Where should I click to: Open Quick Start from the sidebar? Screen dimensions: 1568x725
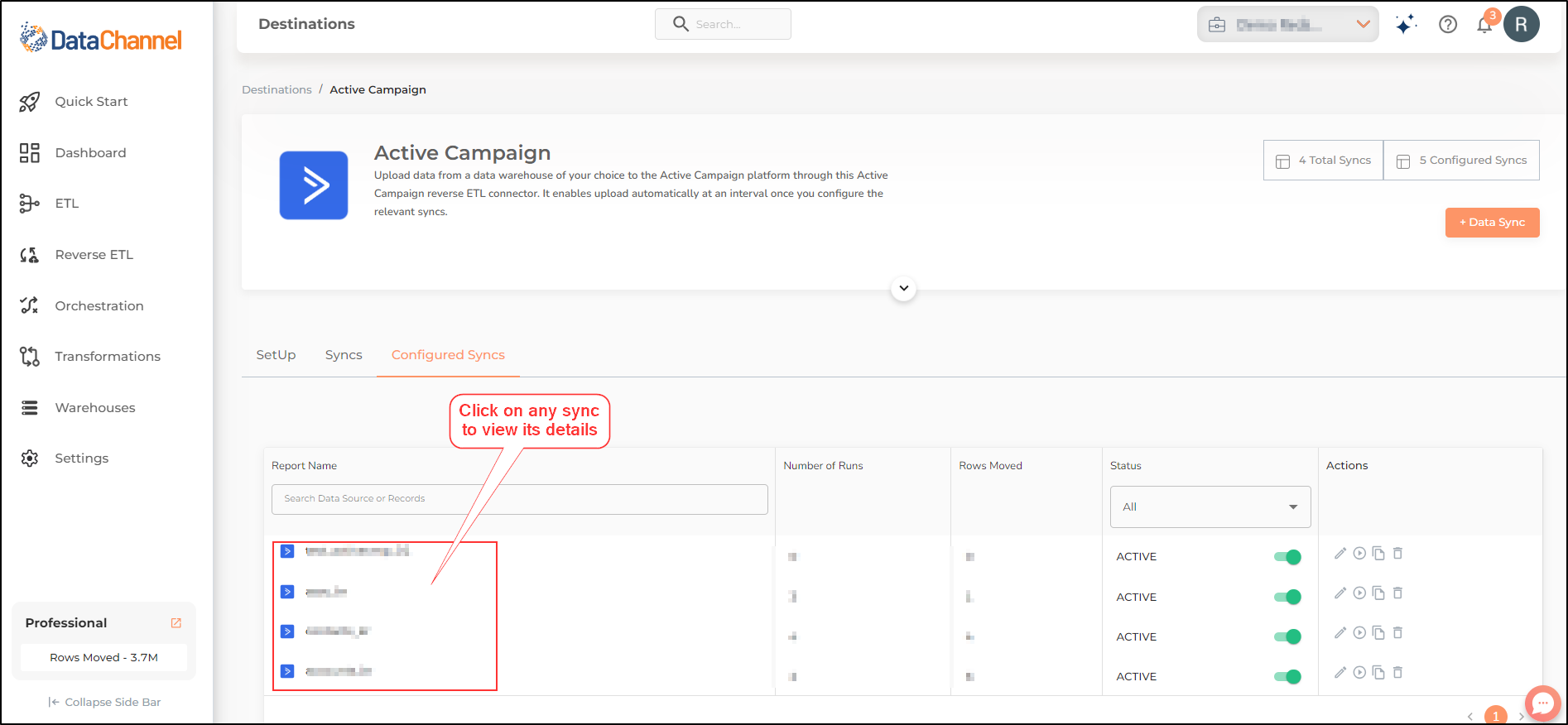point(91,102)
